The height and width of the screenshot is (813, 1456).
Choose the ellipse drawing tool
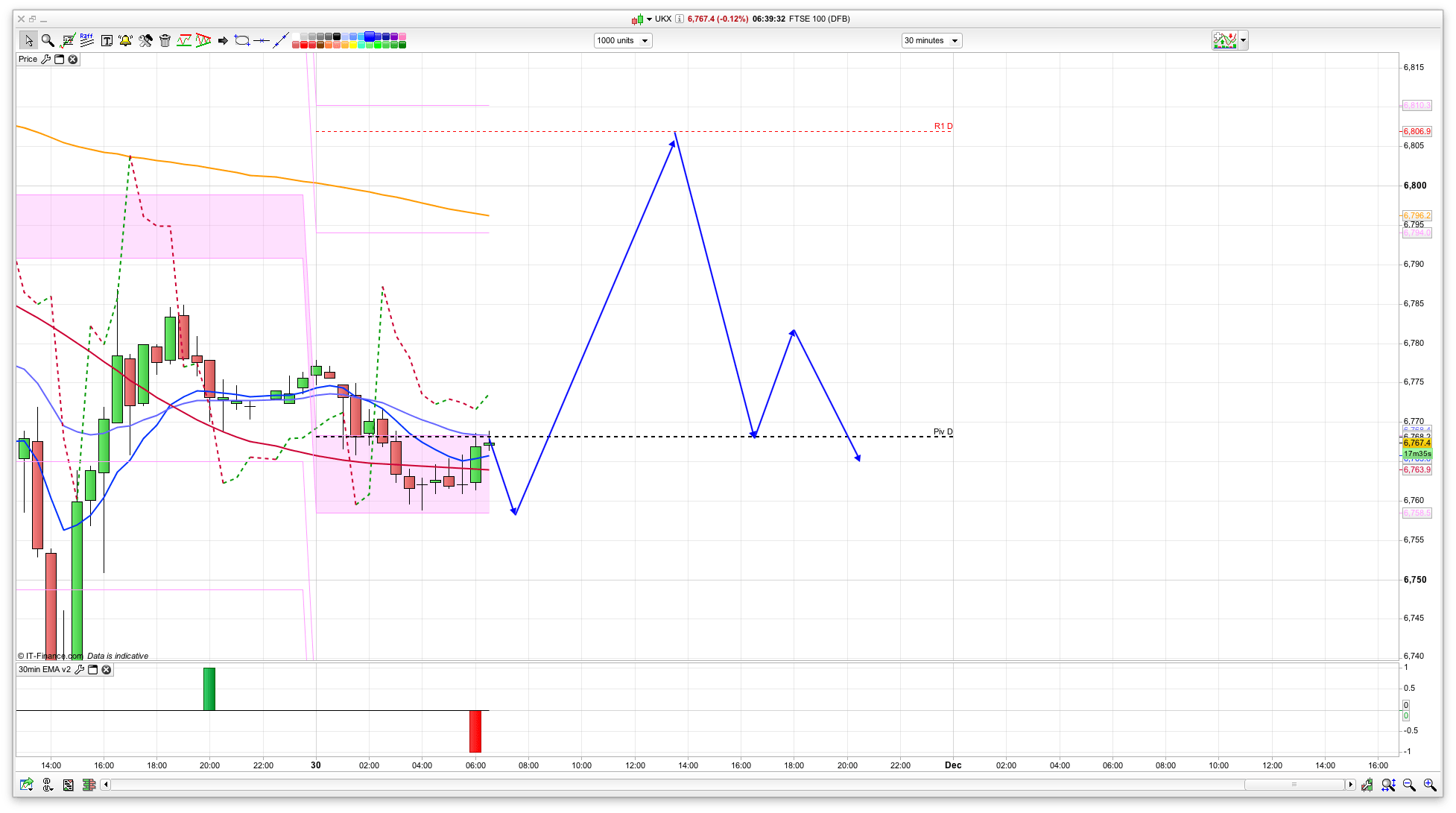click(241, 40)
